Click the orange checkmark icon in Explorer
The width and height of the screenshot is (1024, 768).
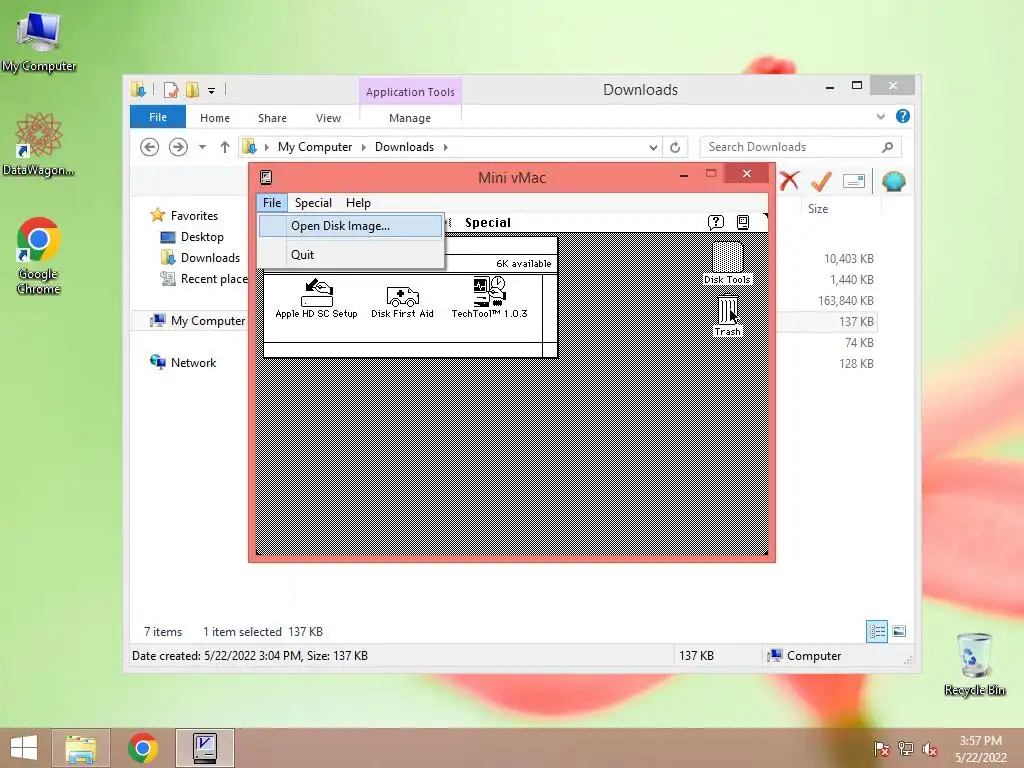point(821,181)
